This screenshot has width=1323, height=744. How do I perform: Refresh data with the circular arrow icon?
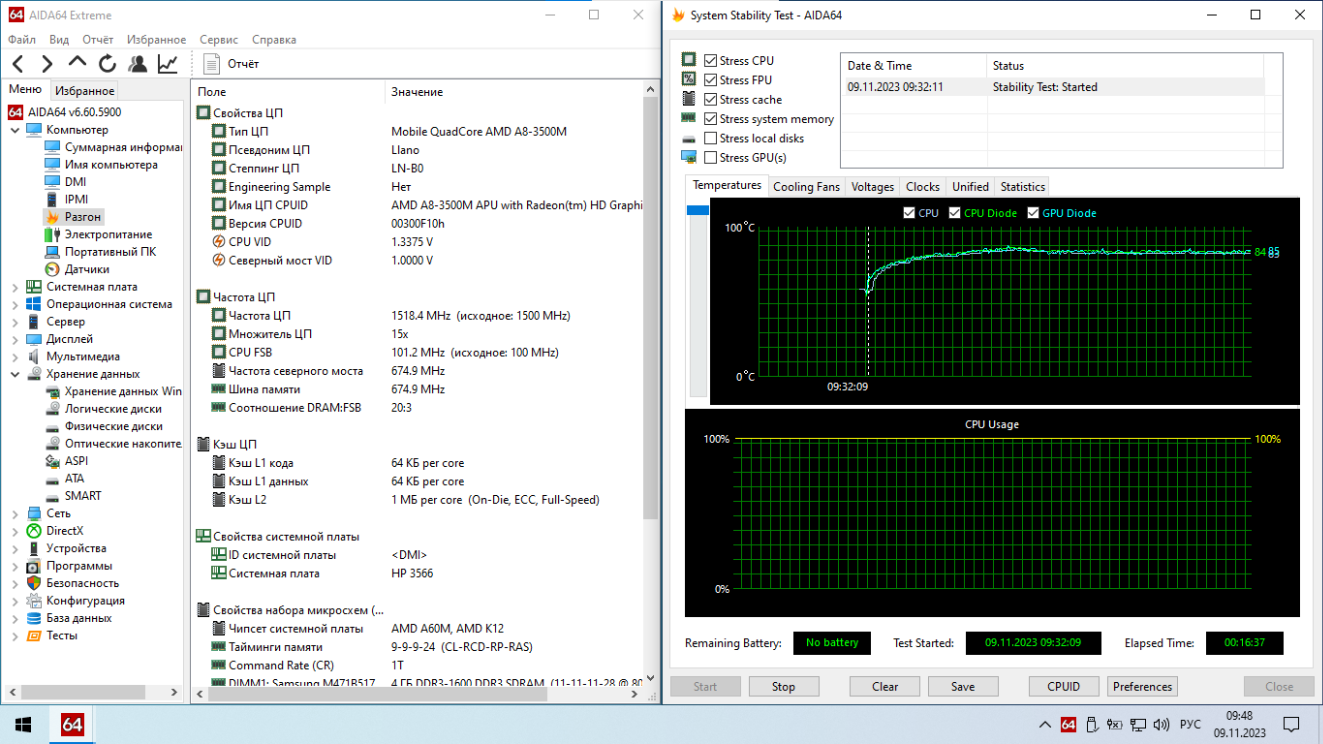click(x=107, y=64)
